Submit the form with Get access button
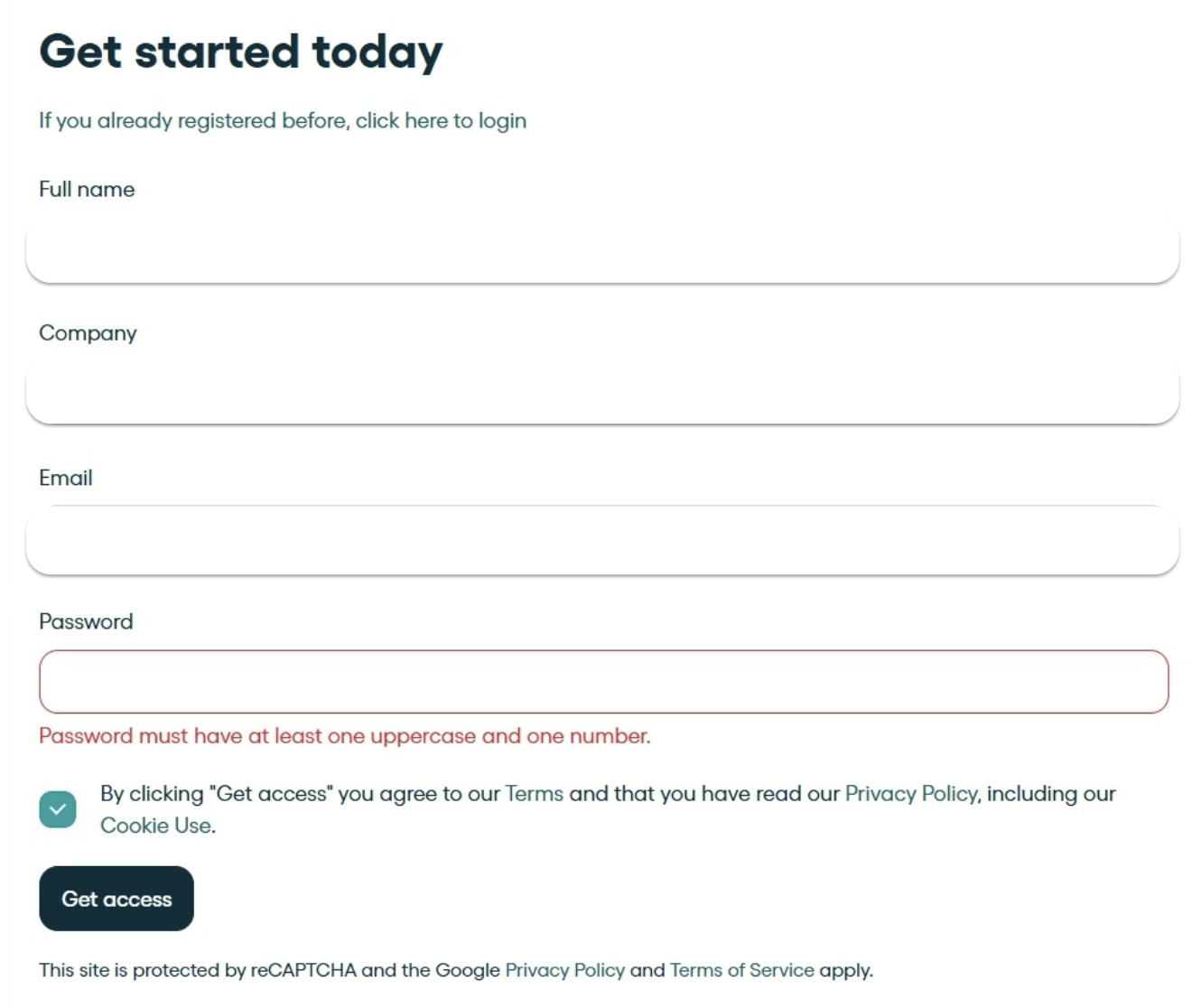Viewport: 1201px width, 1008px height. (x=116, y=899)
